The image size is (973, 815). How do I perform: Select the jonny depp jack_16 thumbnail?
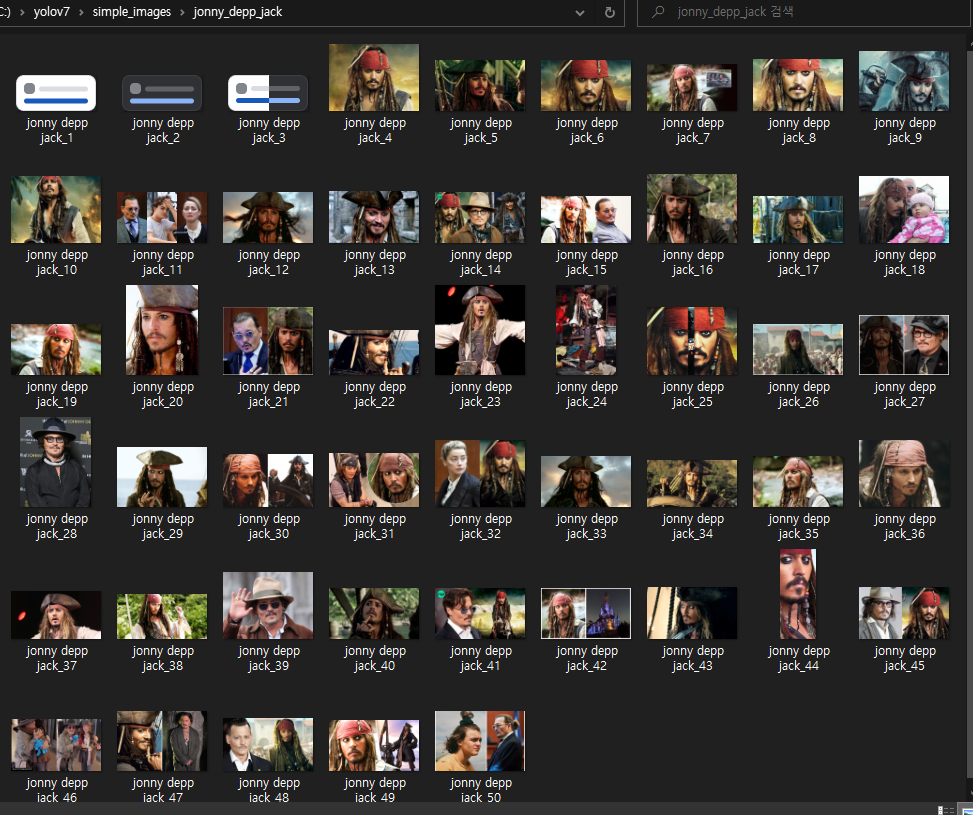[x=692, y=209]
